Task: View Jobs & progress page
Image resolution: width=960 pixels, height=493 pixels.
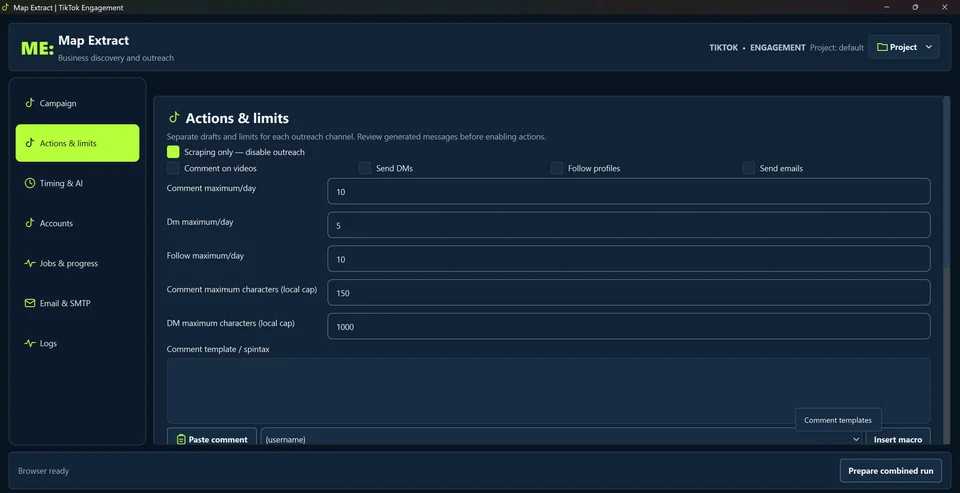Action: pos(77,263)
